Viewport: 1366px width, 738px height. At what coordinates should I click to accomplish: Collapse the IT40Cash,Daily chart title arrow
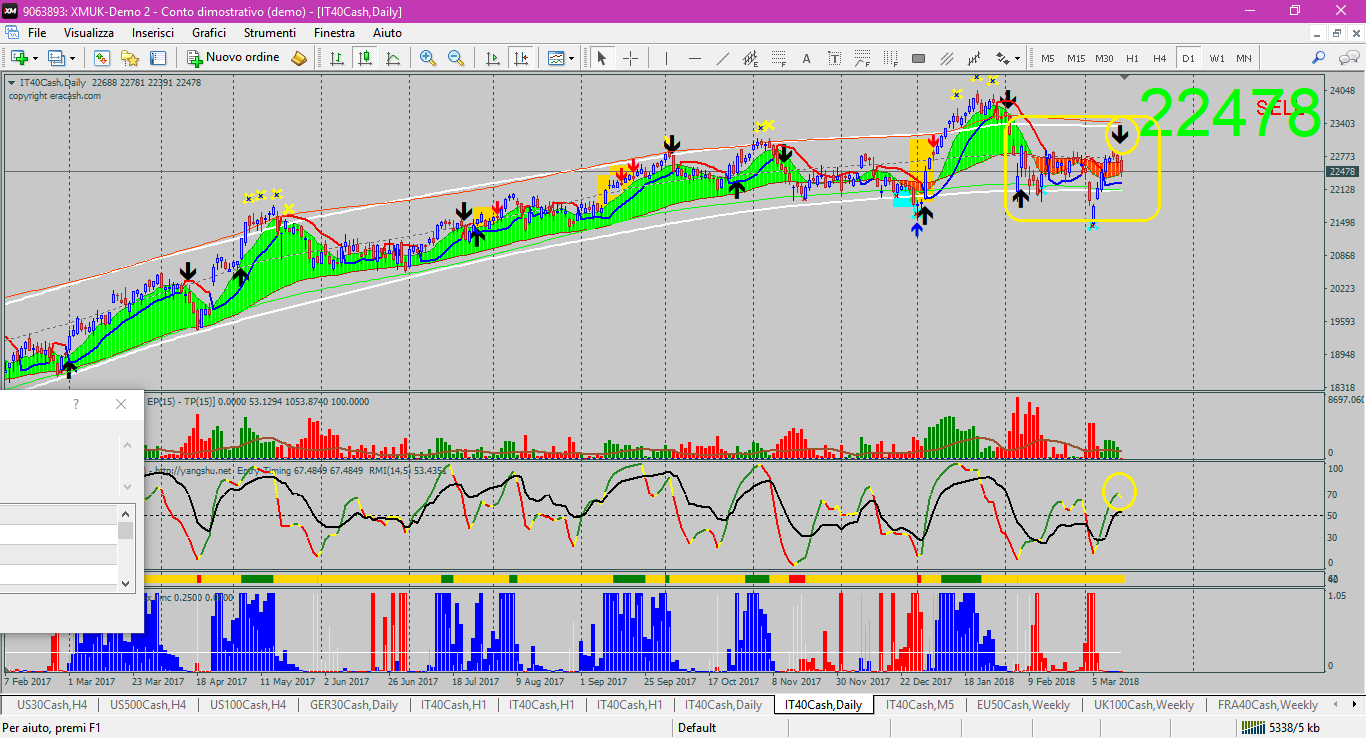pyautogui.click(x=11, y=83)
